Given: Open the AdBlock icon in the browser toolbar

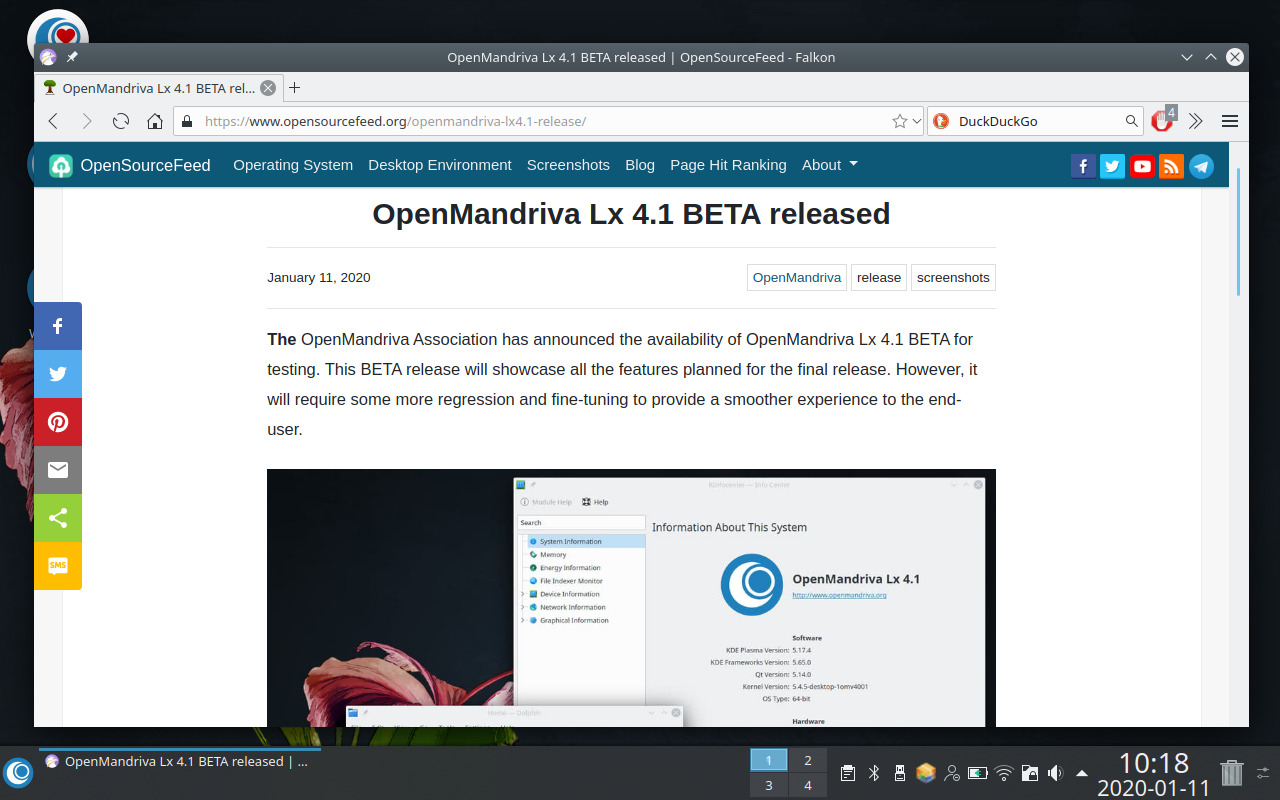Looking at the screenshot, I should pos(1160,120).
